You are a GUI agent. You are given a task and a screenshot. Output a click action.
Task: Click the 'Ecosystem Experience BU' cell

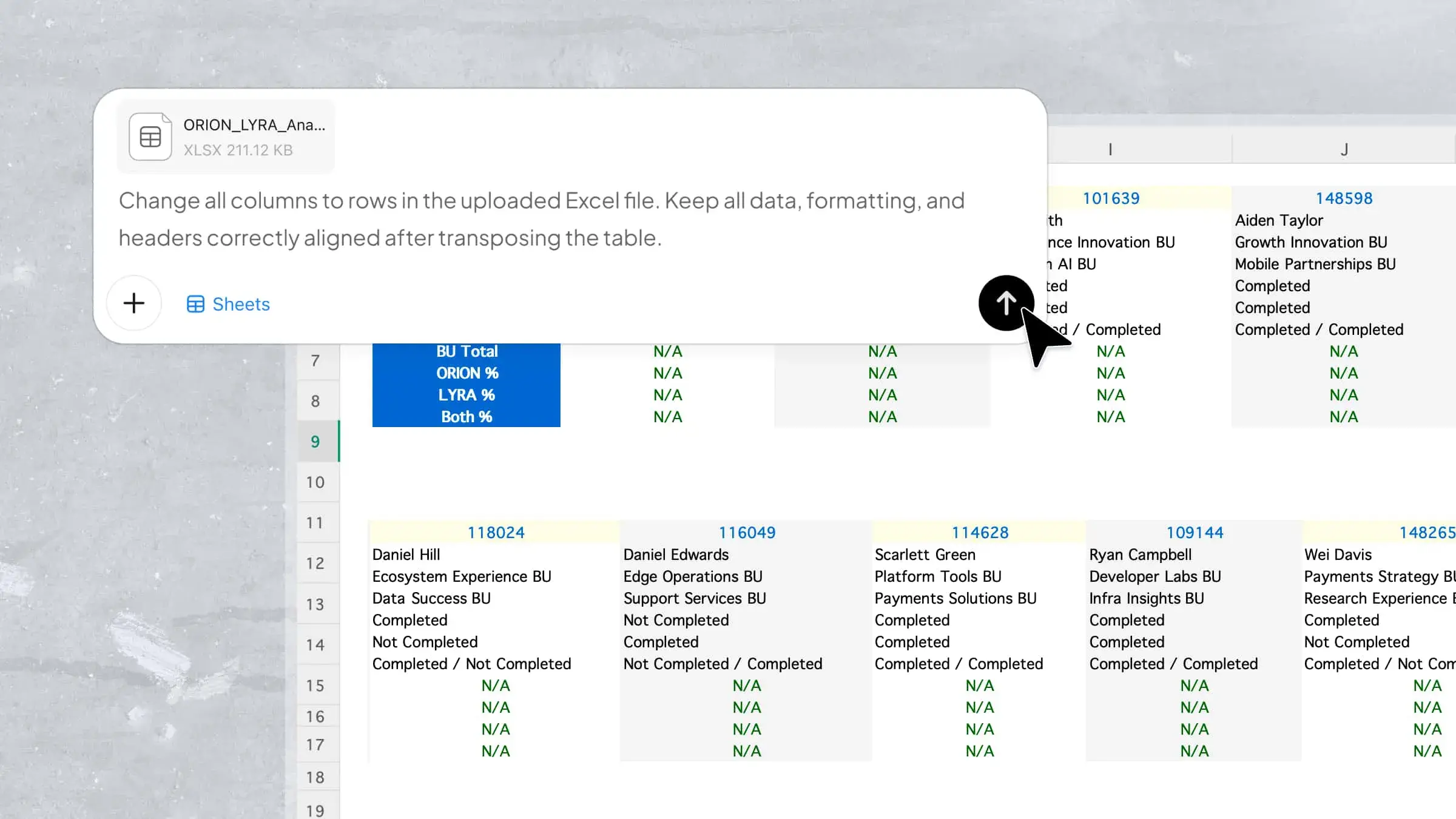(x=462, y=576)
